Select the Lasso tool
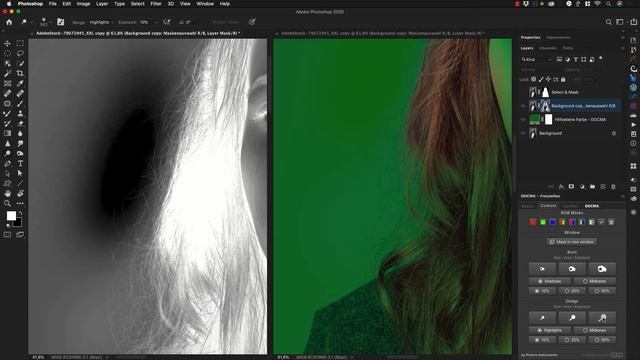 20,53
